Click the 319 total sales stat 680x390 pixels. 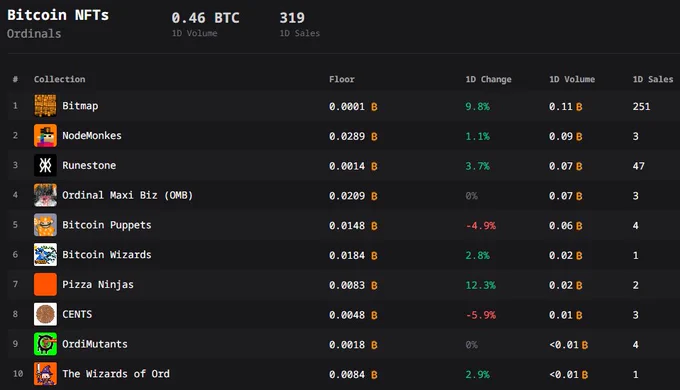[292, 18]
